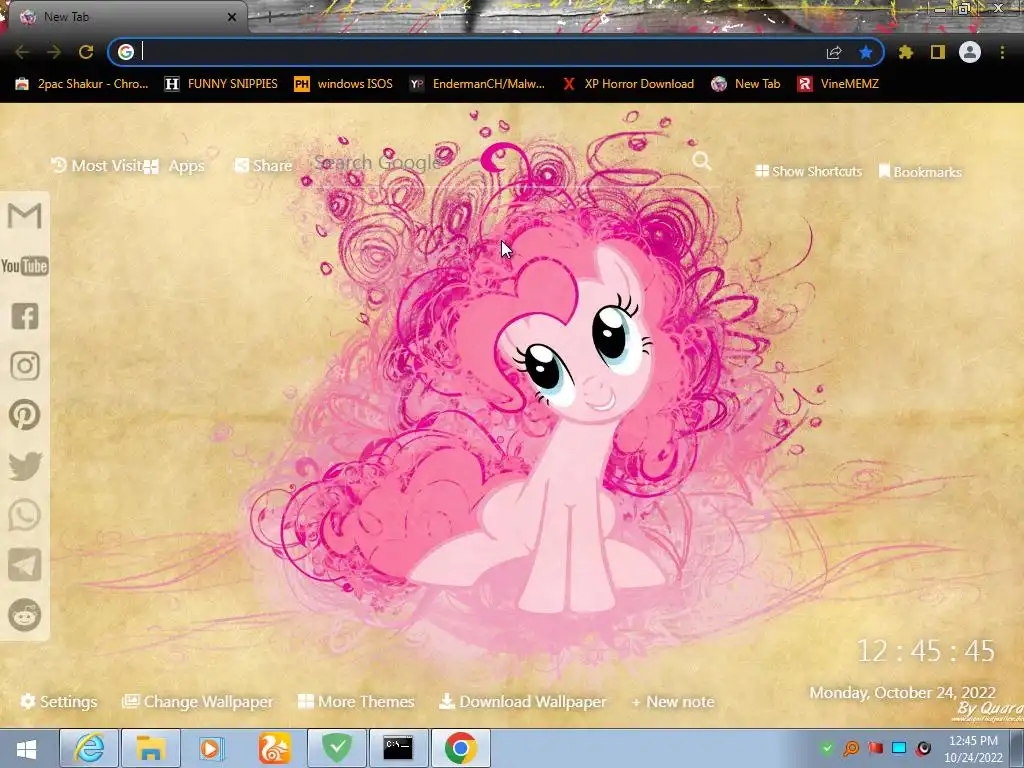This screenshot has height=768, width=1024.
Task: Open Settings at bottom left
Action: (59, 702)
